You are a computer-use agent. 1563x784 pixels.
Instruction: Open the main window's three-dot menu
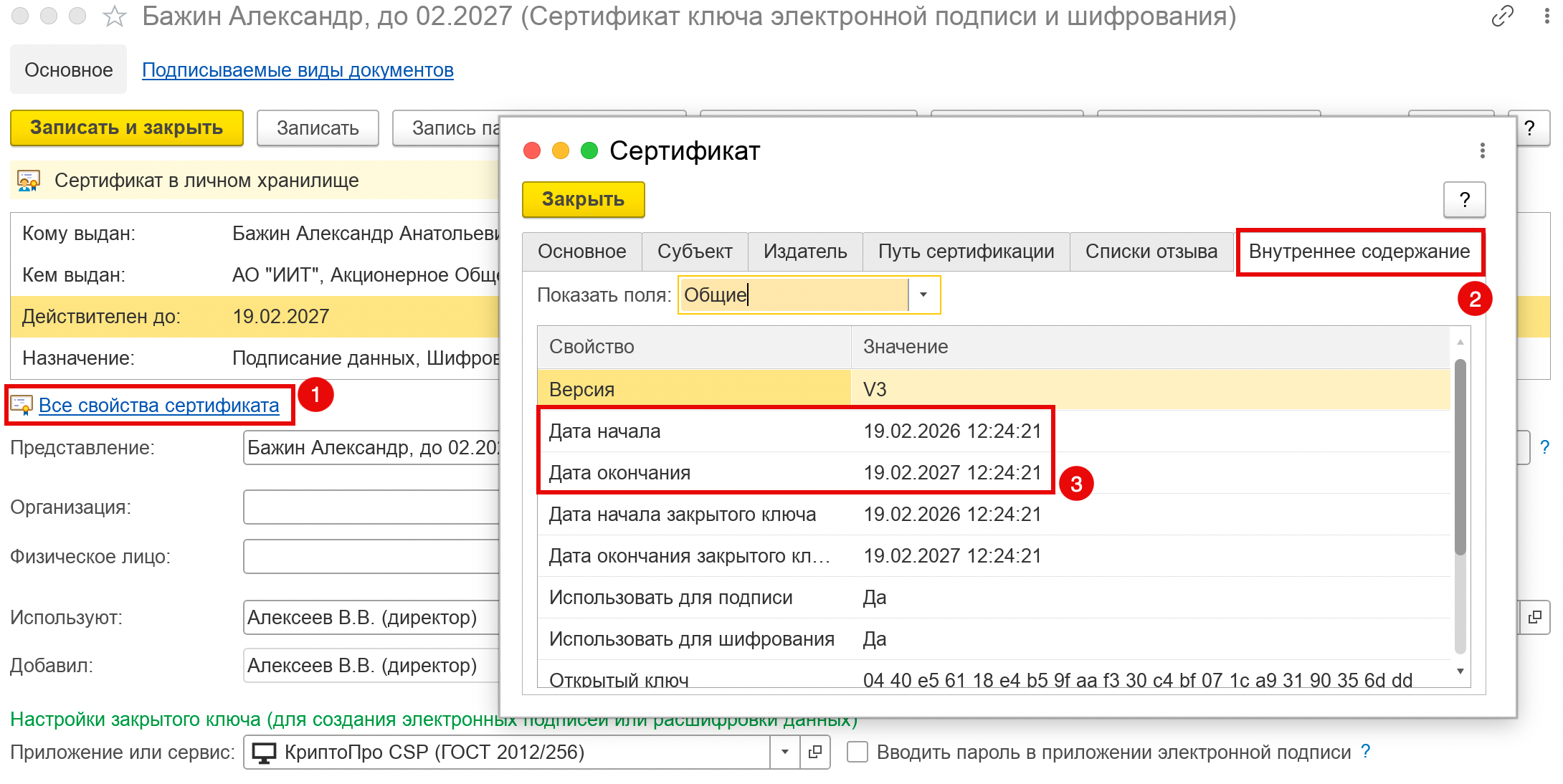pos(1547,16)
